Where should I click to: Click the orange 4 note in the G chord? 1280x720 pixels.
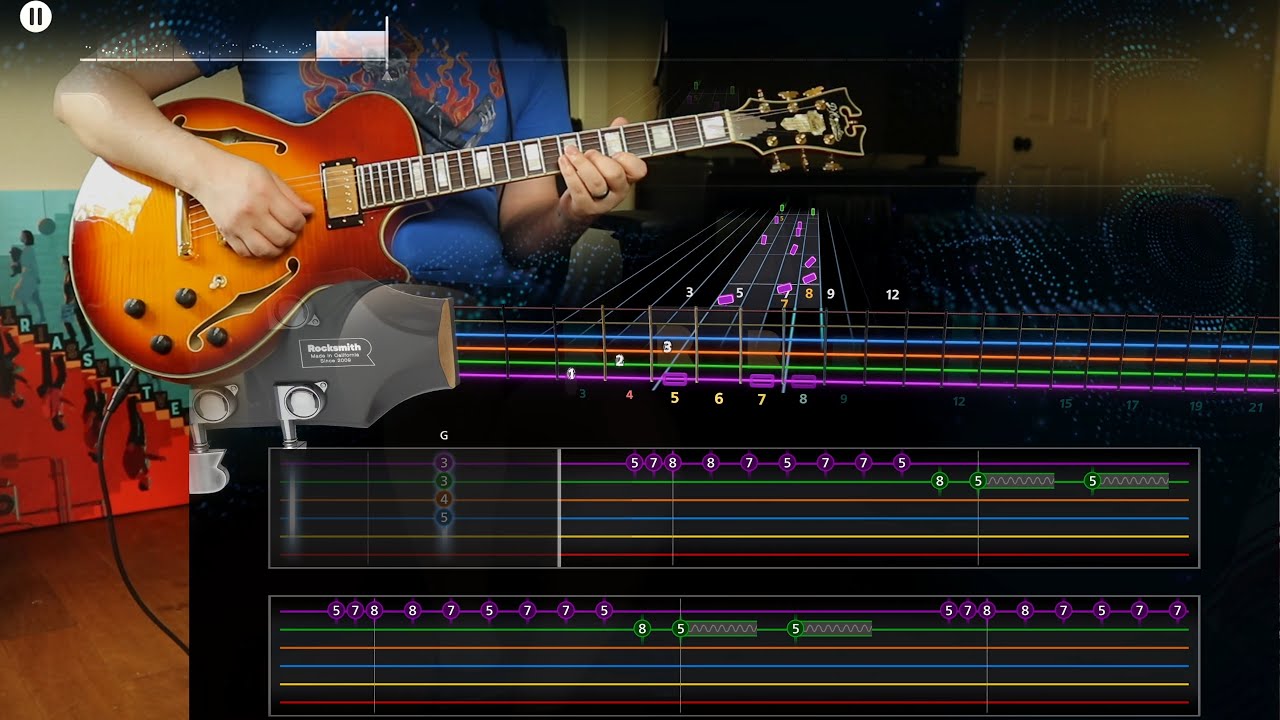click(x=444, y=499)
